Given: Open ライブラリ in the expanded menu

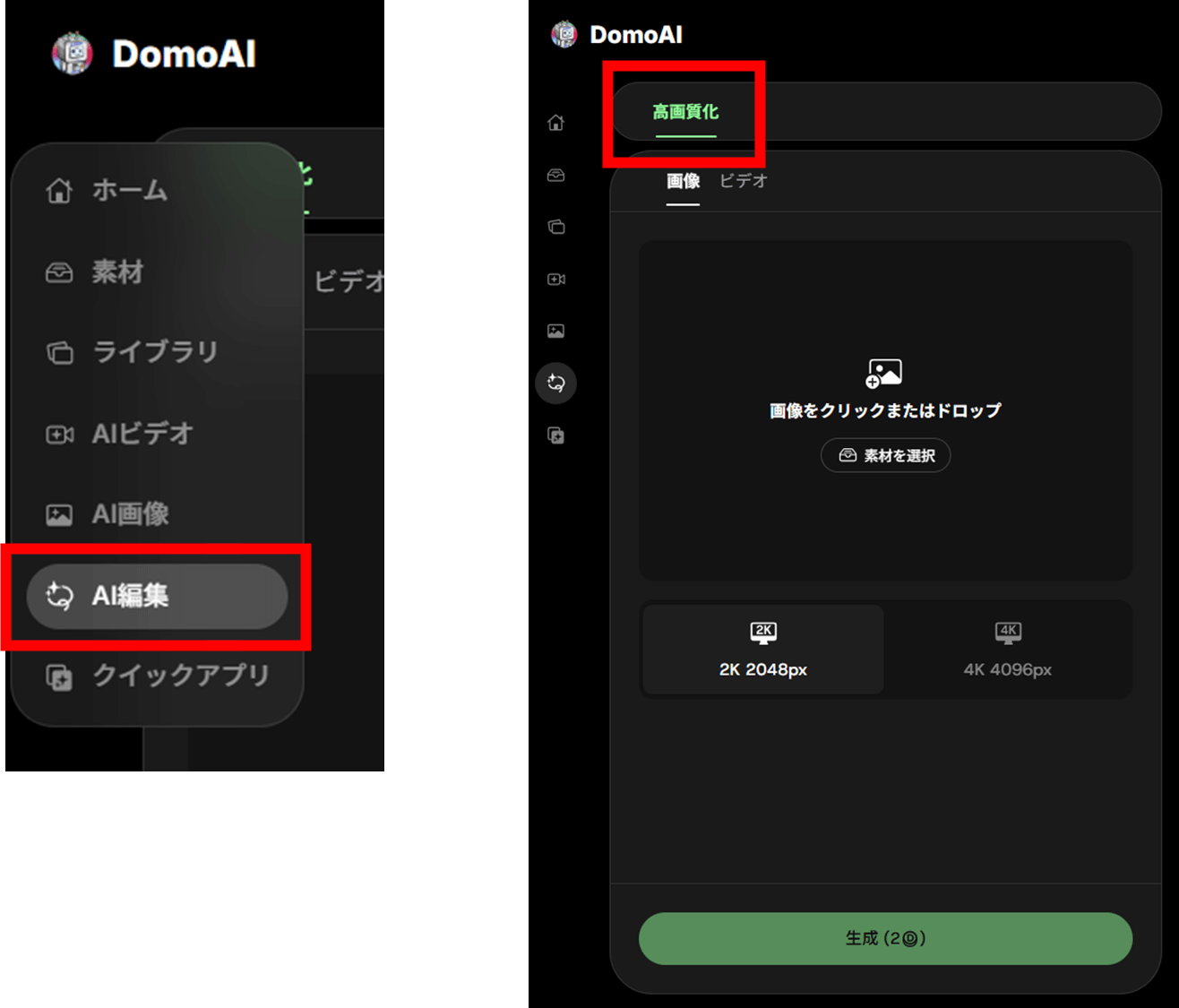Looking at the screenshot, I should tap(154, 352).
